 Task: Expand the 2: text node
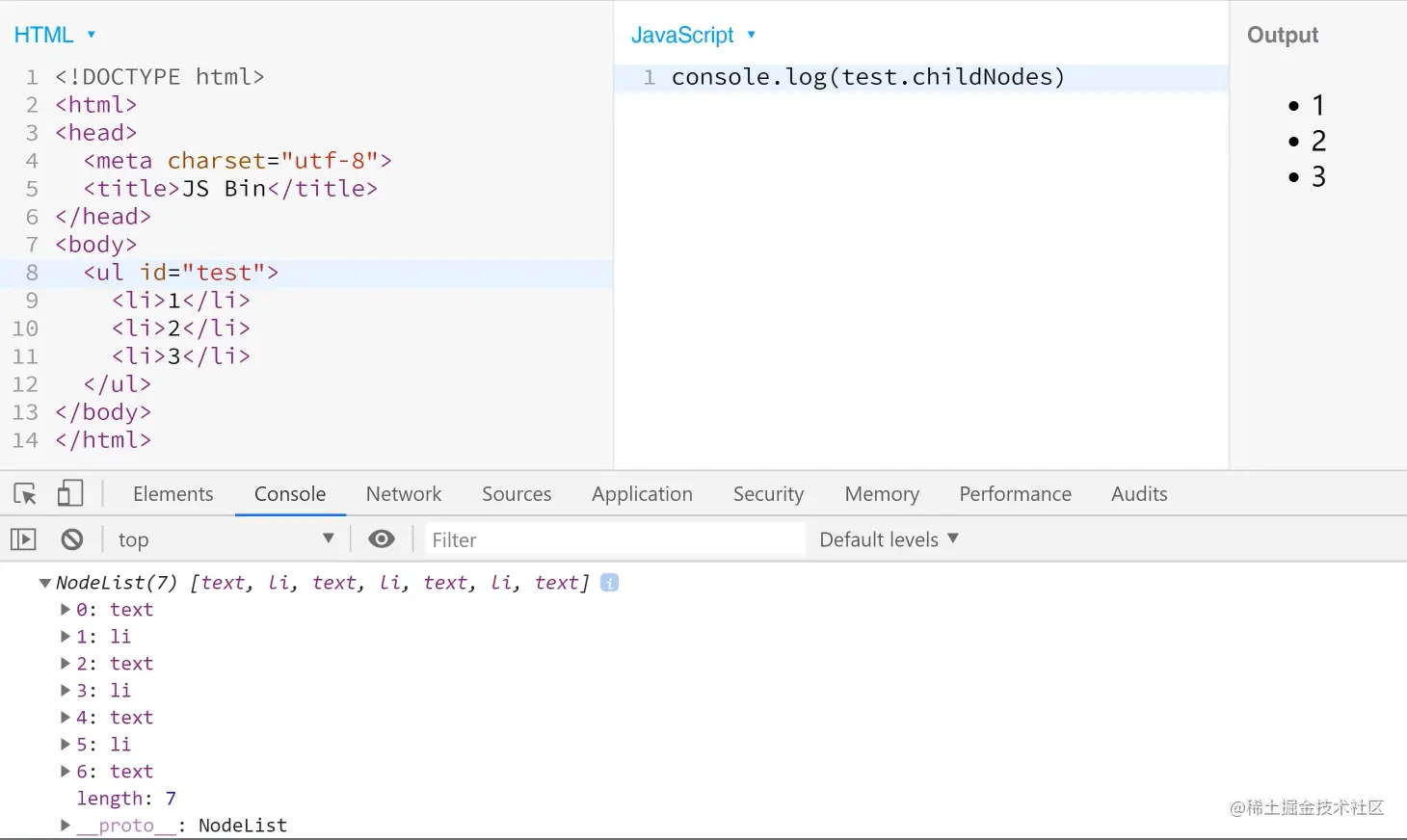tap(66, 664)
